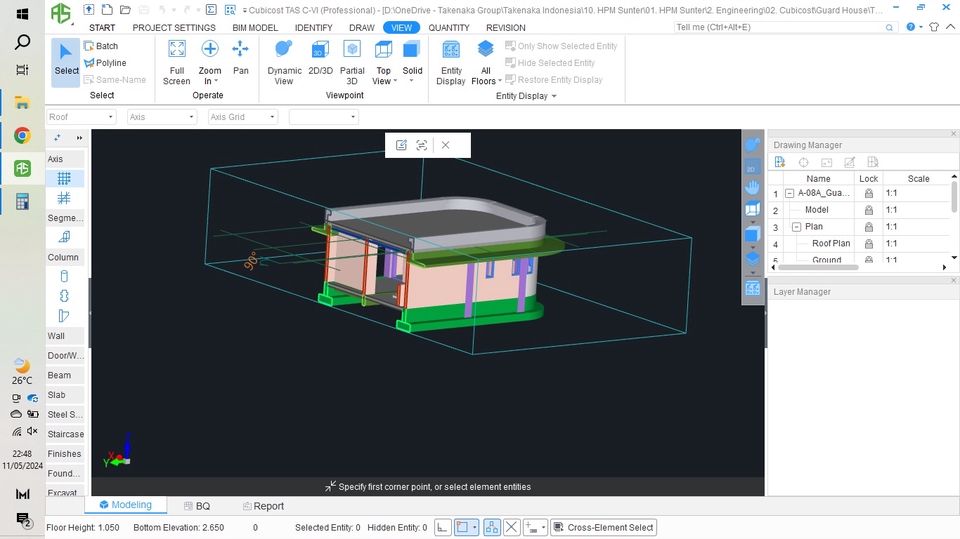Open the Column category in the sidebar

click(63, 257)
